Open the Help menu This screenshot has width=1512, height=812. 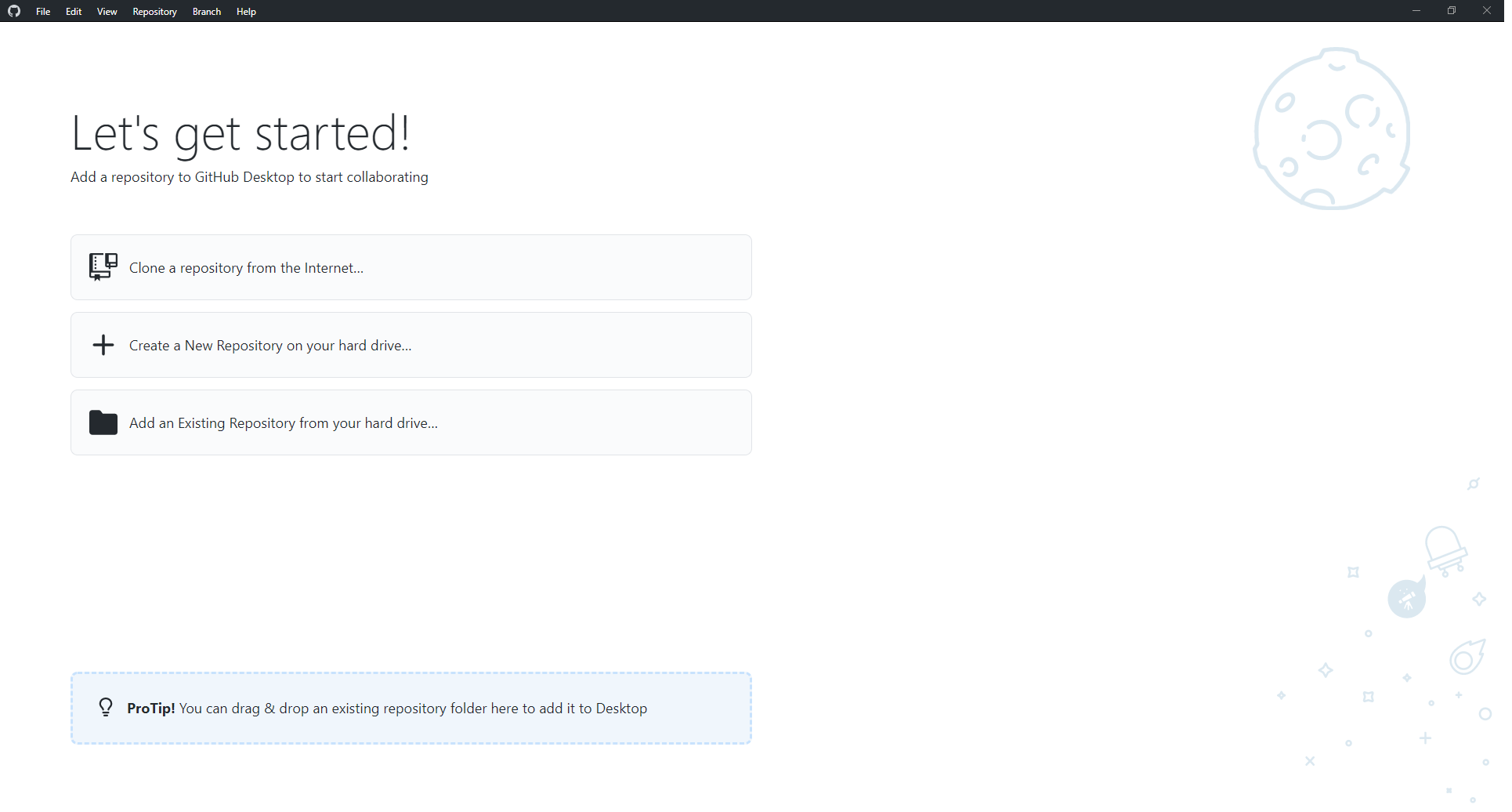pos(247,12)
